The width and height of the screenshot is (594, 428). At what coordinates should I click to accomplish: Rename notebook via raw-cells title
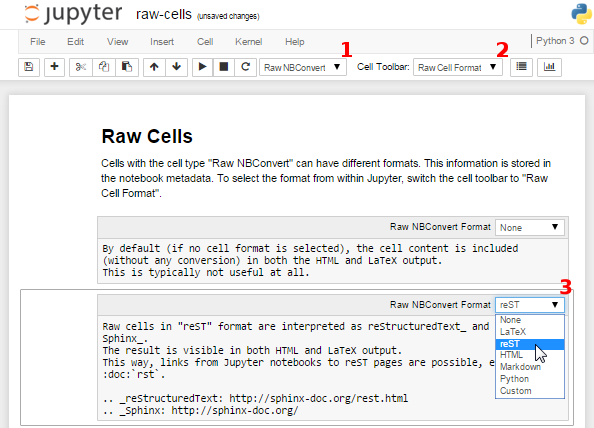[x=164, y=14]
